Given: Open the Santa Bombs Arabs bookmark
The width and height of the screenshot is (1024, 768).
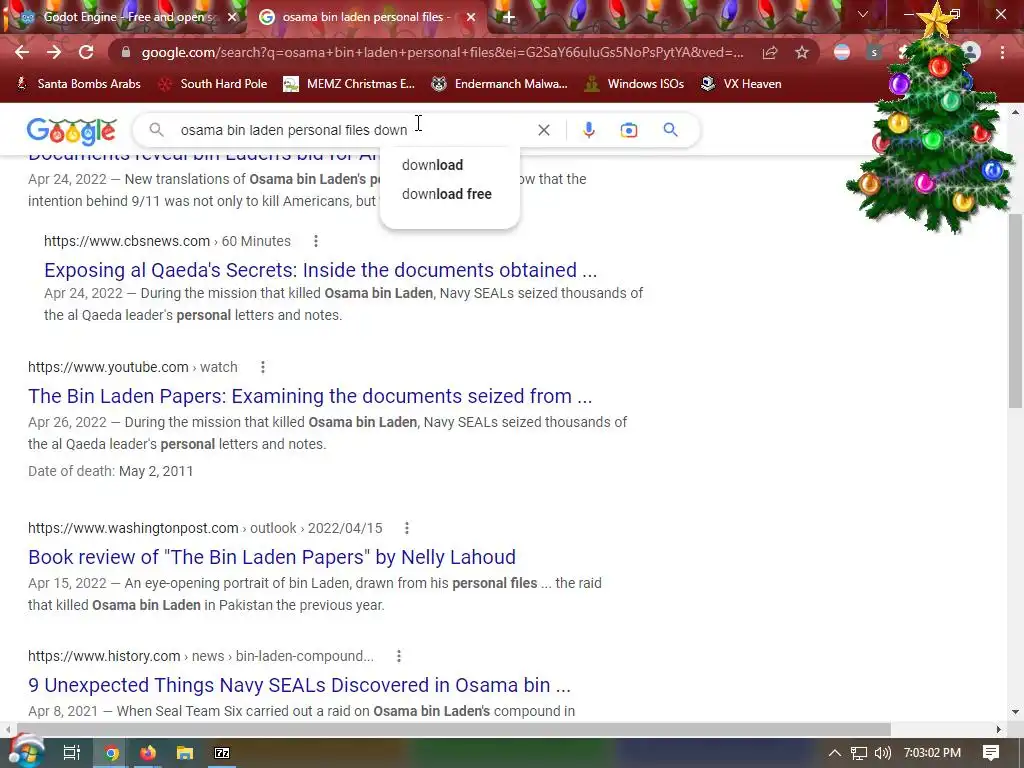Looking at the screenshot, I should [x=79, y=84].
